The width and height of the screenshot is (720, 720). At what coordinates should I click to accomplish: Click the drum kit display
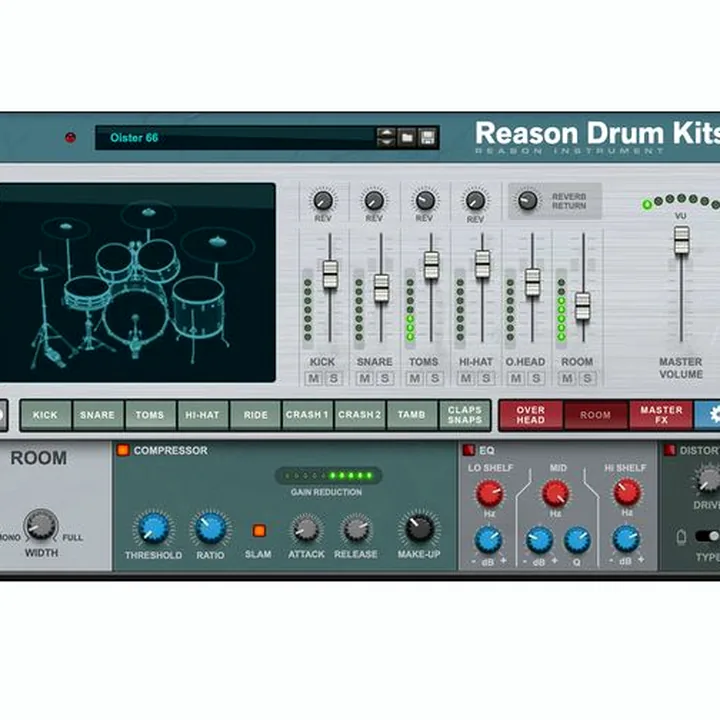[x=137, y=282]
